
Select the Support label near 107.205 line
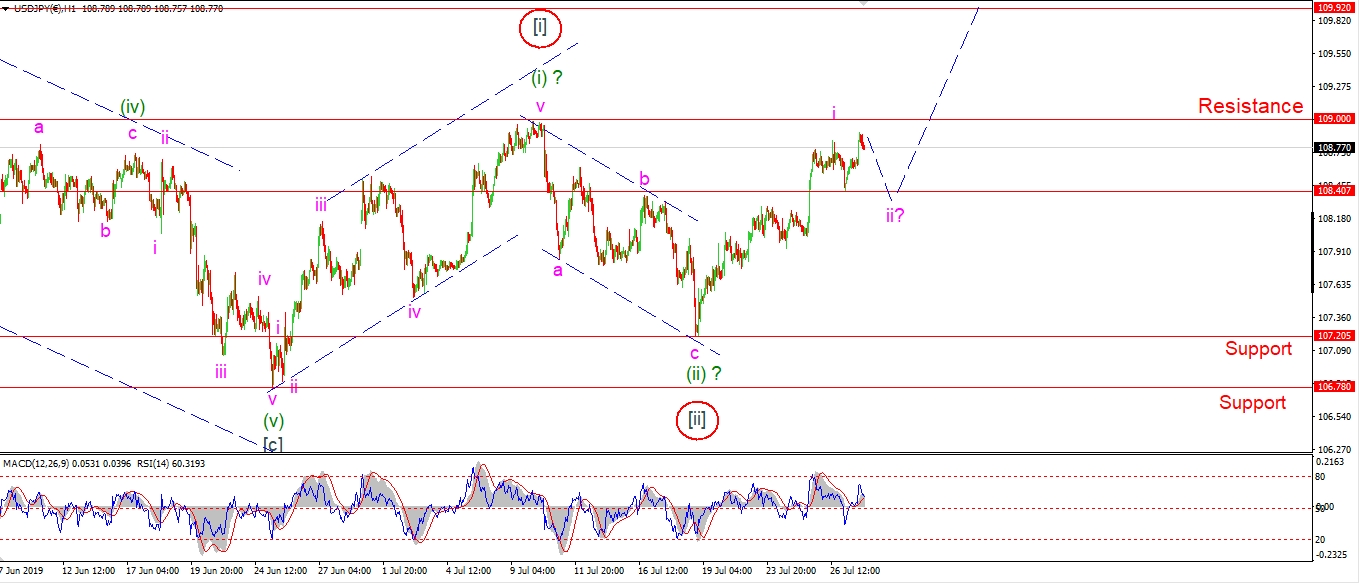1258,349
